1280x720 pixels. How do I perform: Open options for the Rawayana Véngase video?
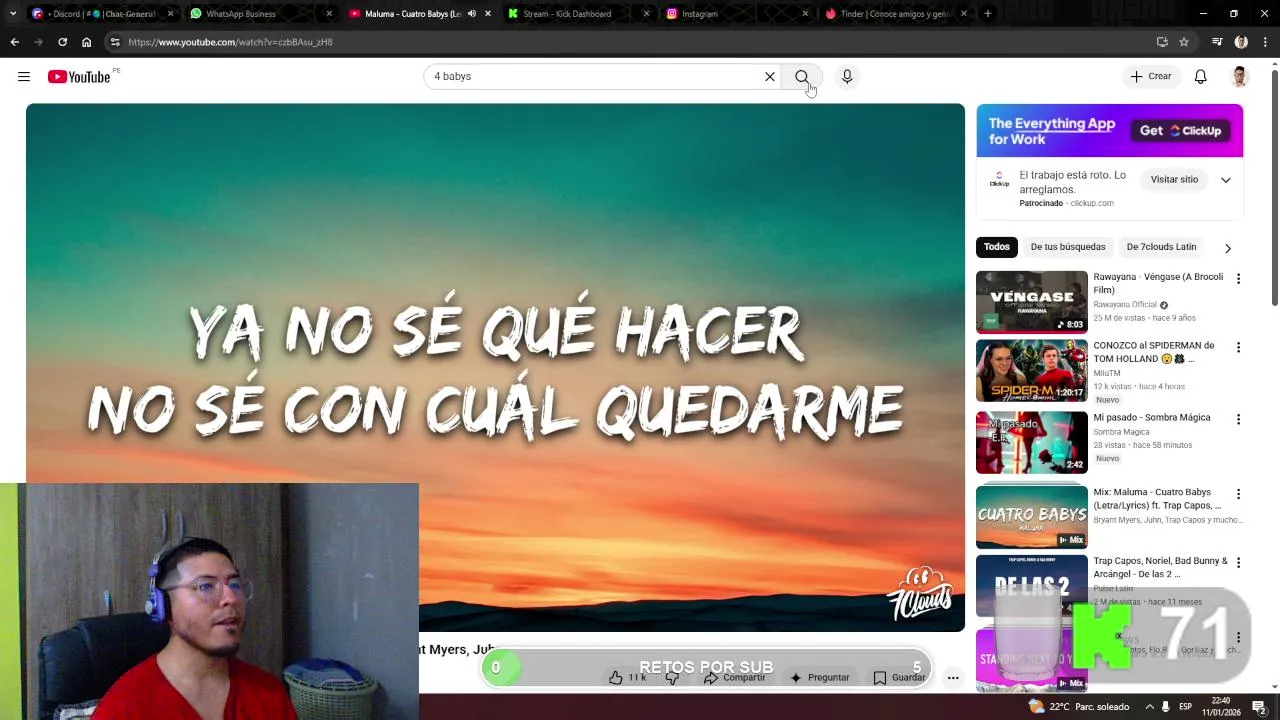click(1238, 279)
